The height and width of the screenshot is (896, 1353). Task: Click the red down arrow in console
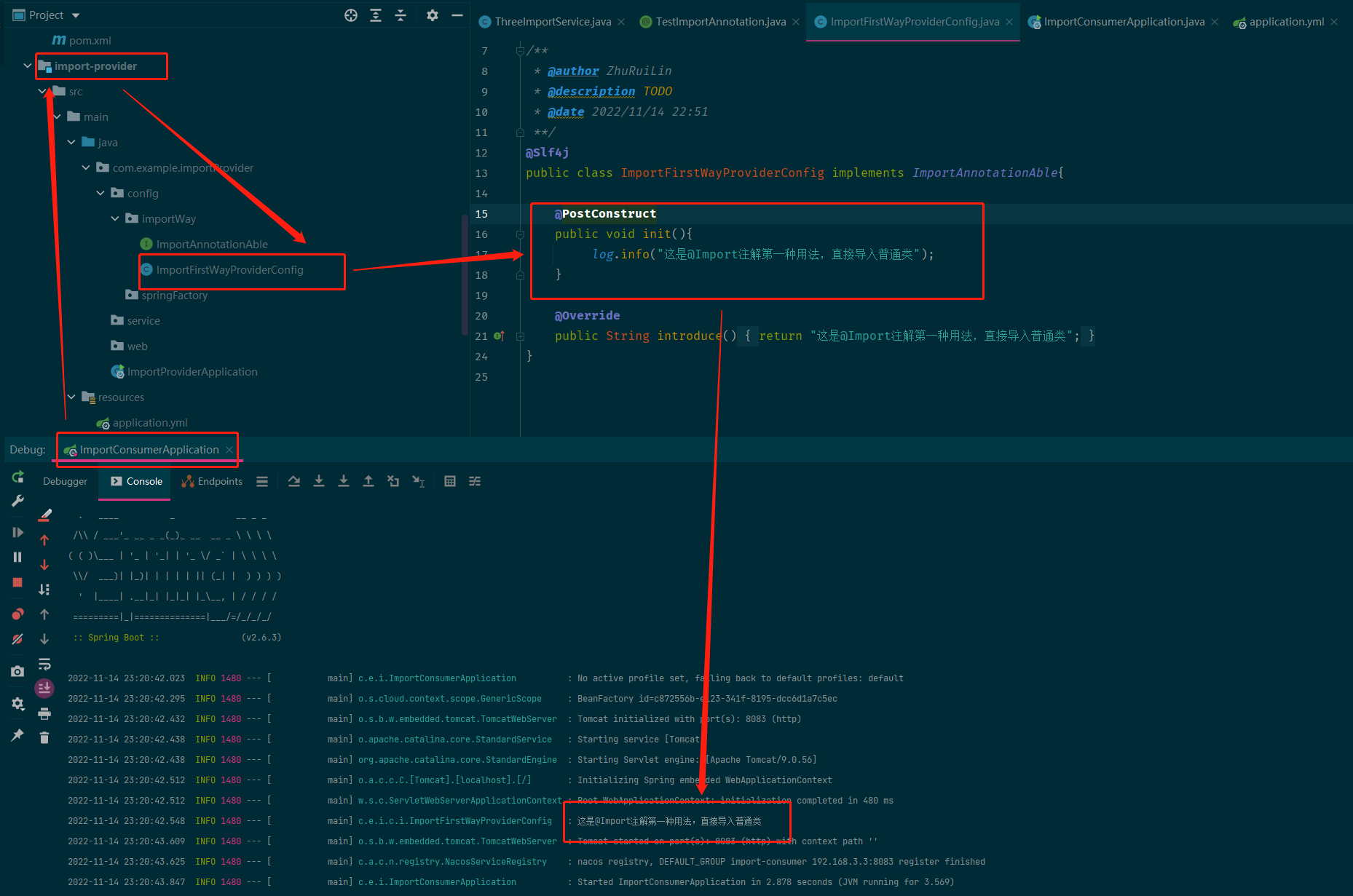coord(44,565)
